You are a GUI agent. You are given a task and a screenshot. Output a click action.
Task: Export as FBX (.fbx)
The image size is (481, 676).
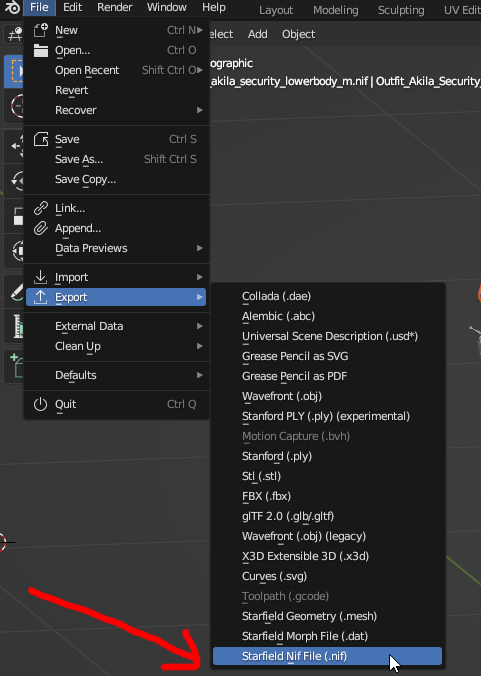[328, 496]
